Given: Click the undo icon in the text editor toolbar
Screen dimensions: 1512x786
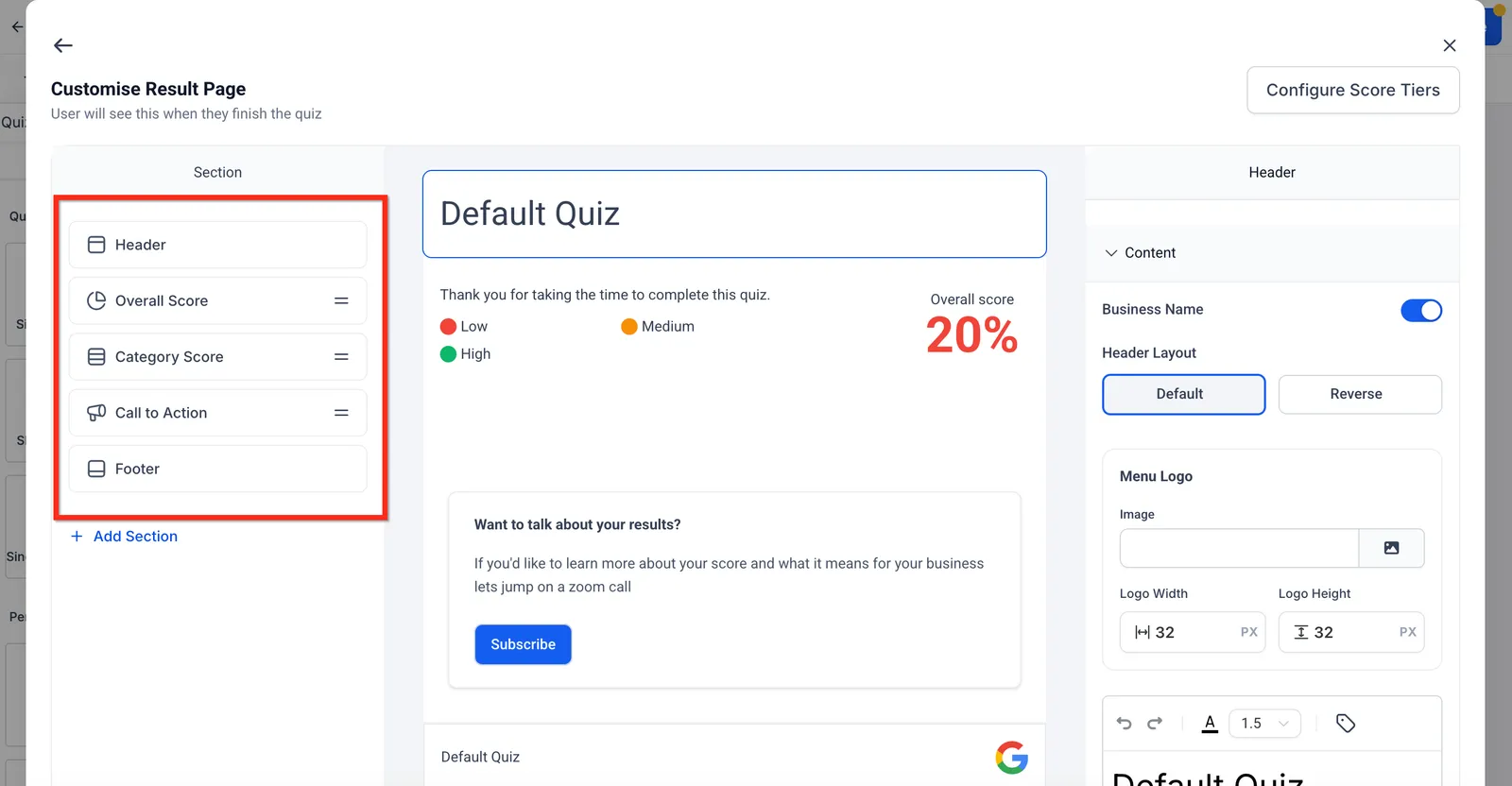Looking at the screenshot, I should pos(1124,724).
